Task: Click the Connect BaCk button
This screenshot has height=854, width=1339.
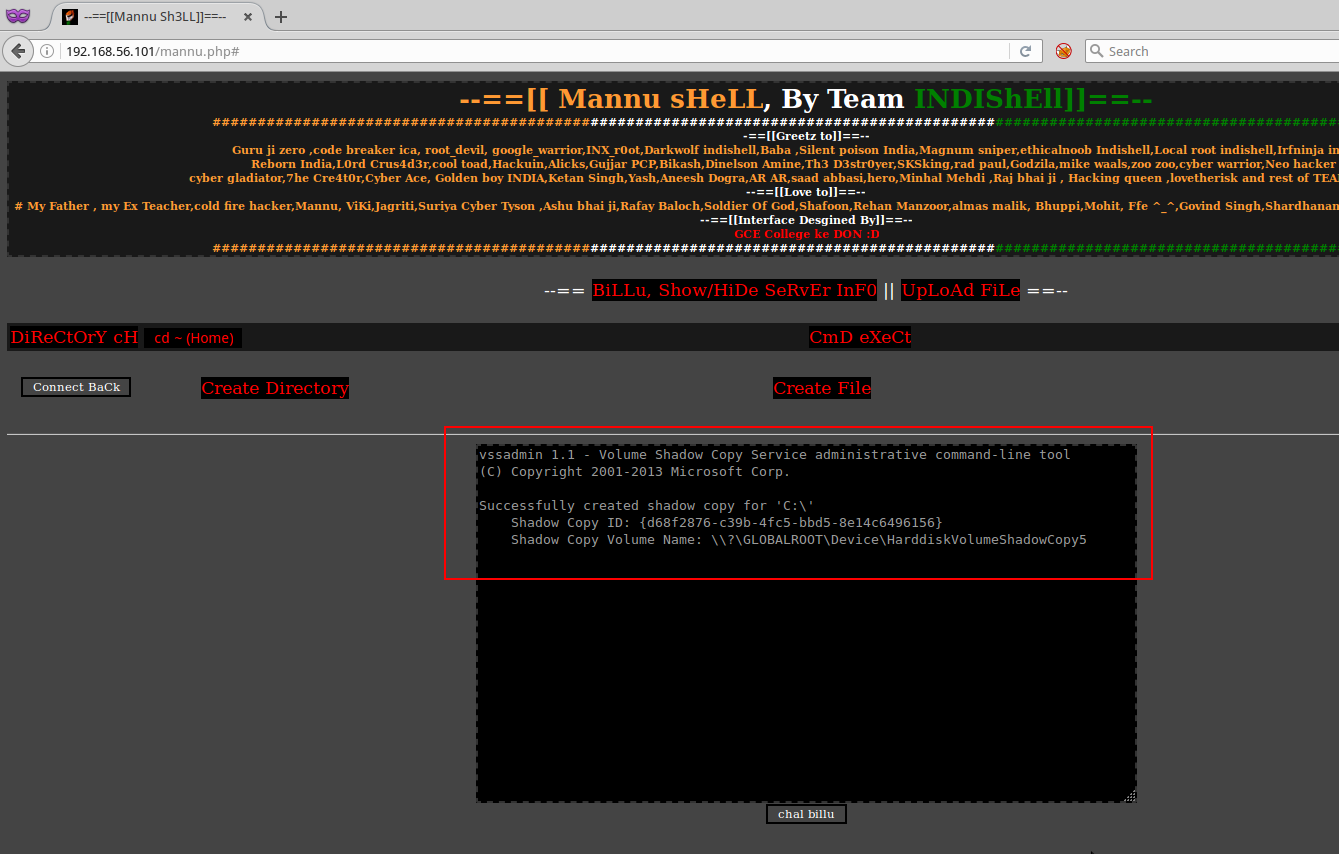Action: [76, 387]
